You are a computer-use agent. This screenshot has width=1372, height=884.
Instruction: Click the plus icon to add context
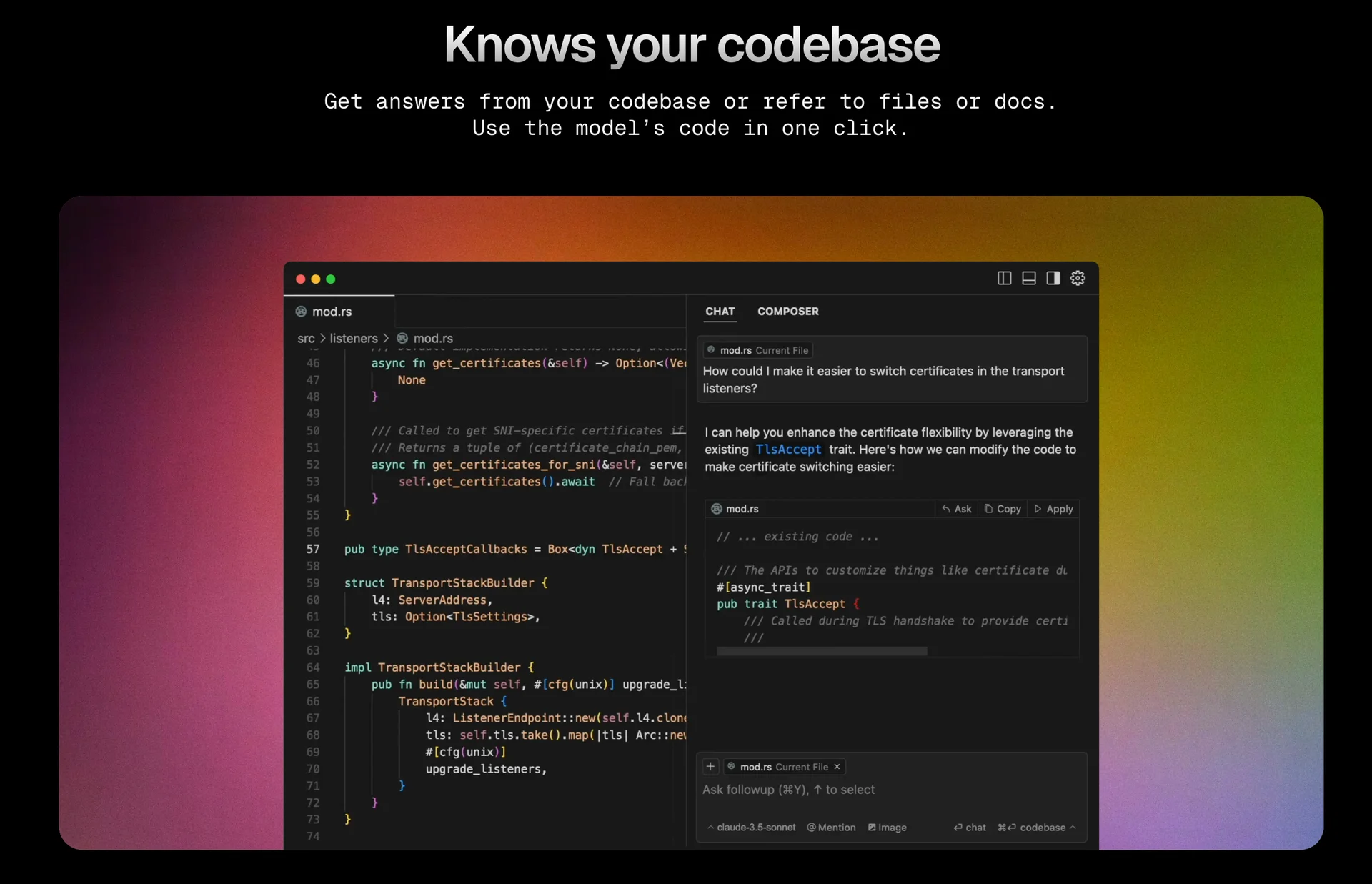(x=710, y=766)
